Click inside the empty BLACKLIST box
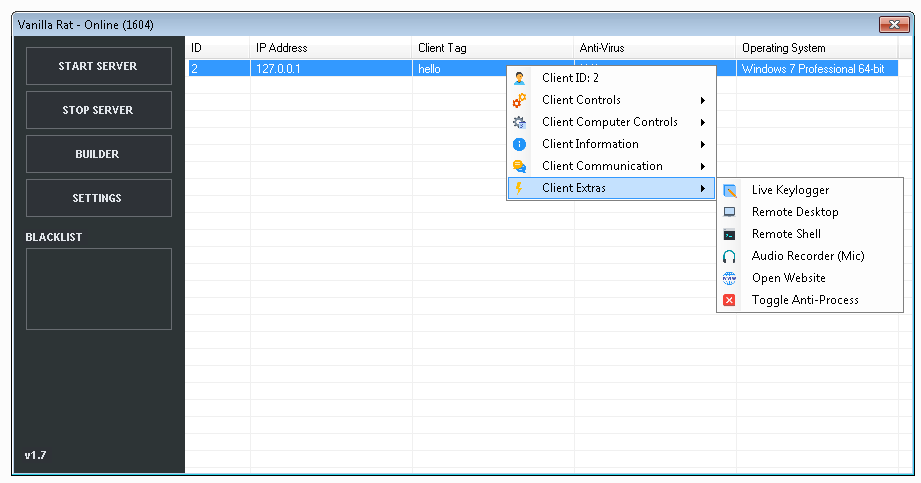 coord(98,289)
